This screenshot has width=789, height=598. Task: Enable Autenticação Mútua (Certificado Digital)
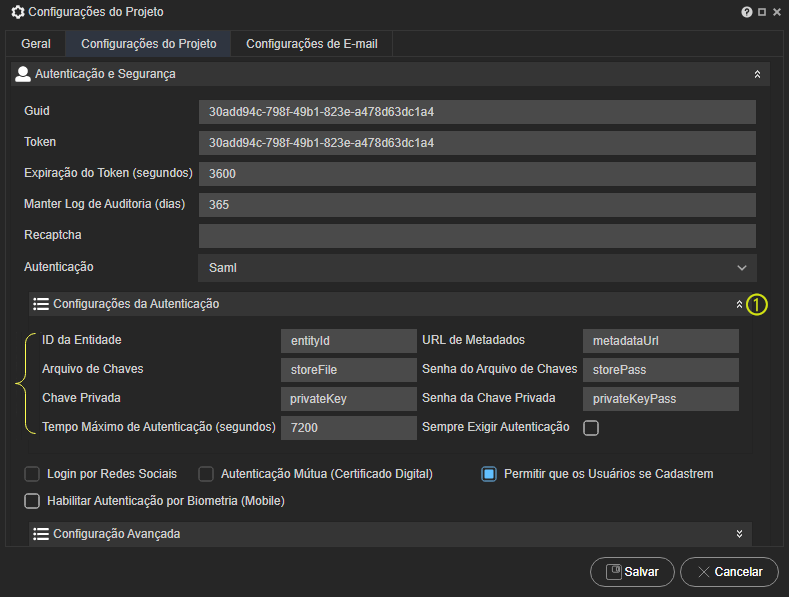[x=206, y=474]
